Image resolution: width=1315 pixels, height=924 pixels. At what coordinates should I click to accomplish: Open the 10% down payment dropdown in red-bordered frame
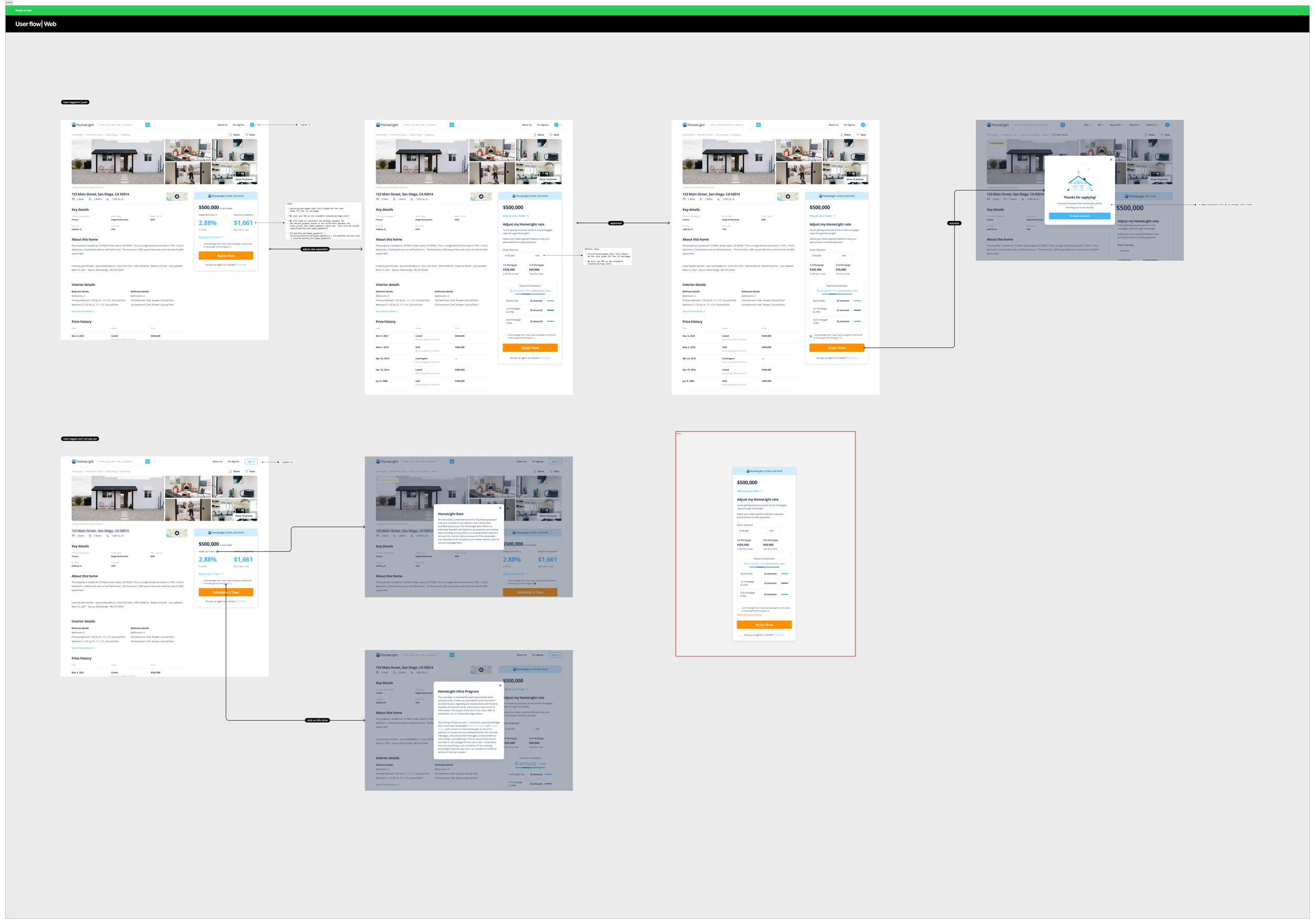coord(773,531)
